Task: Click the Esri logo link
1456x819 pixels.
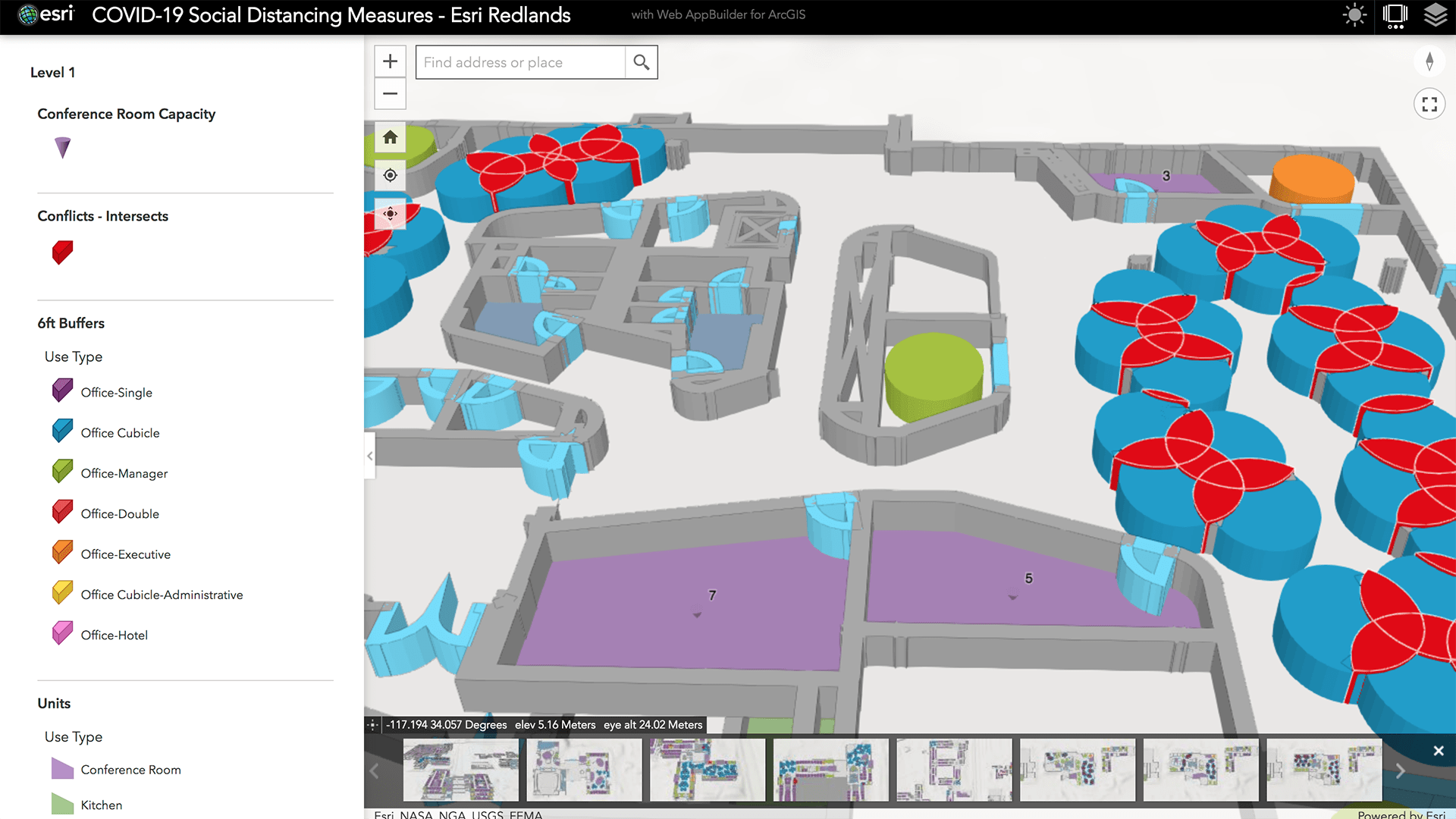Action: [x=47, y=14]
